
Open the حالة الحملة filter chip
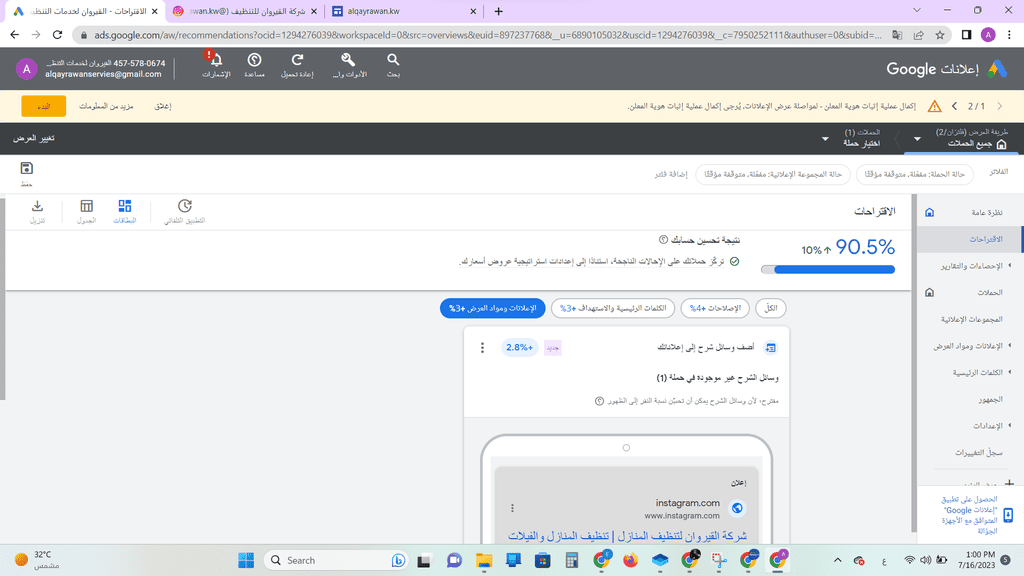tap(914, 174)
